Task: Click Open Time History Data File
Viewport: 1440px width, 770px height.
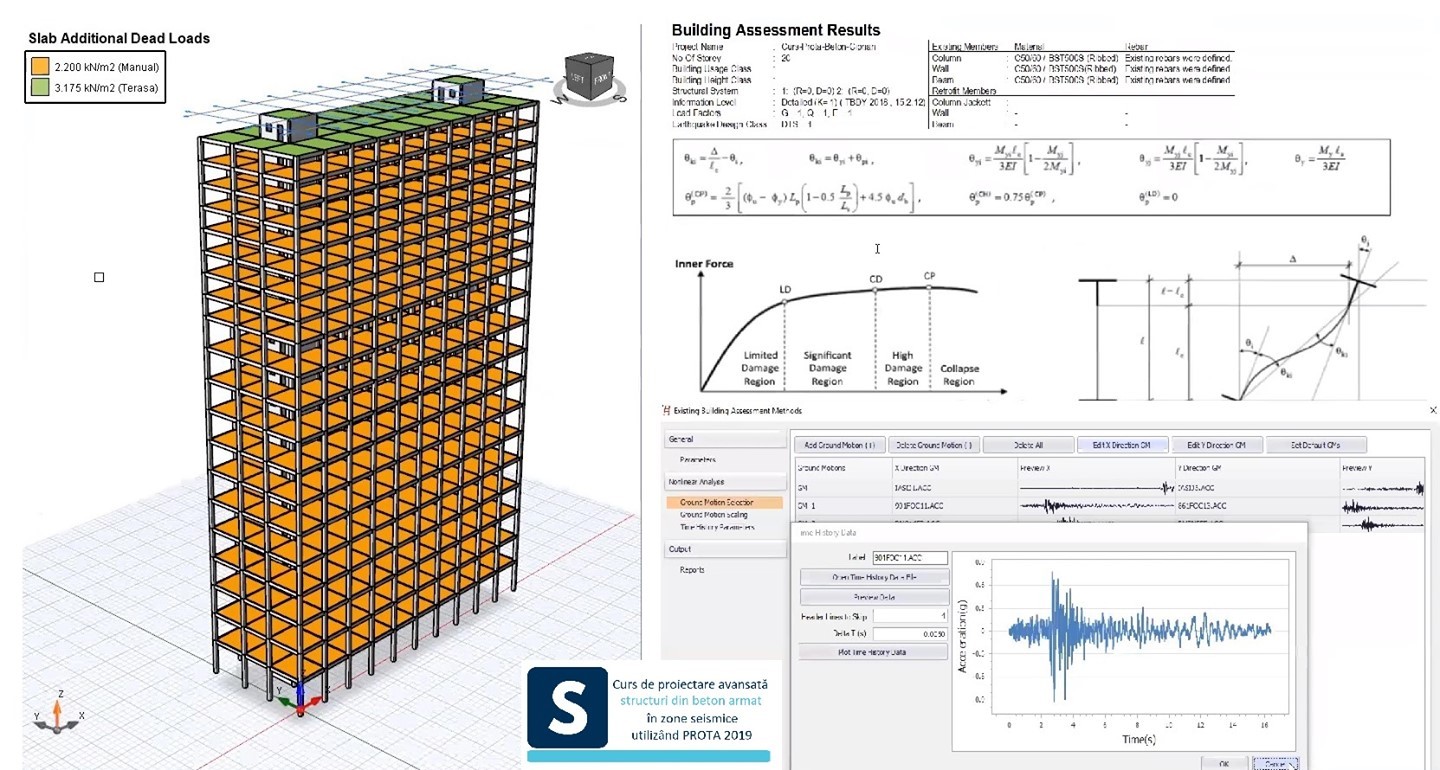Action: pos(873,577)
